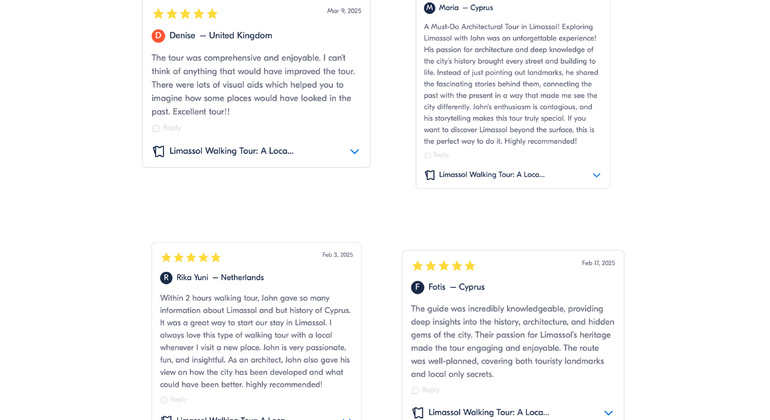Click the five-star rating on Fotis's review

point(443,266)
